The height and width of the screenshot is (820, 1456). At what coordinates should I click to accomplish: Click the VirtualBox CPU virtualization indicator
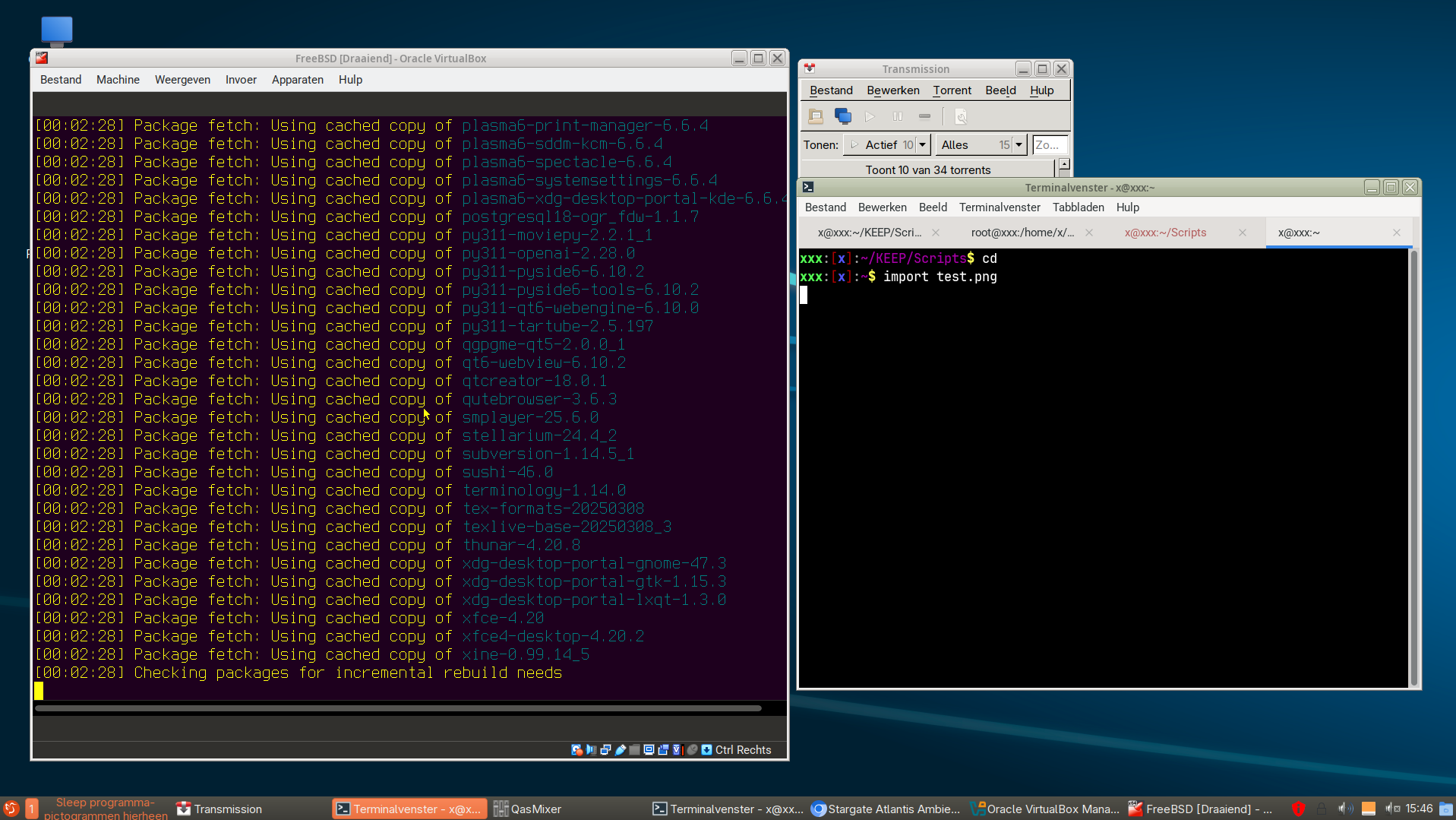[677, 750]
